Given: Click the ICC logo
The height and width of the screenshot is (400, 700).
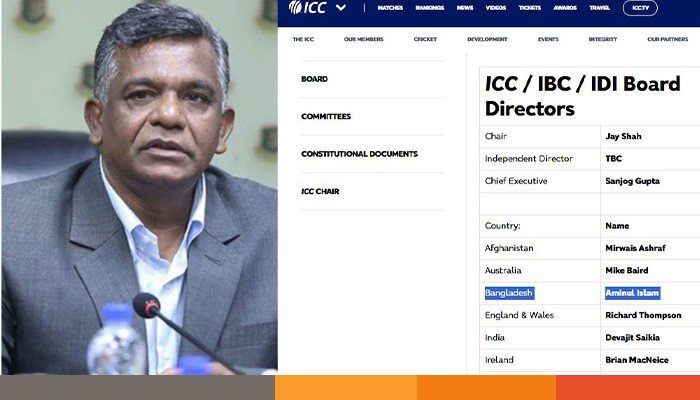Looking at the screenshot, I should (308, 7).
